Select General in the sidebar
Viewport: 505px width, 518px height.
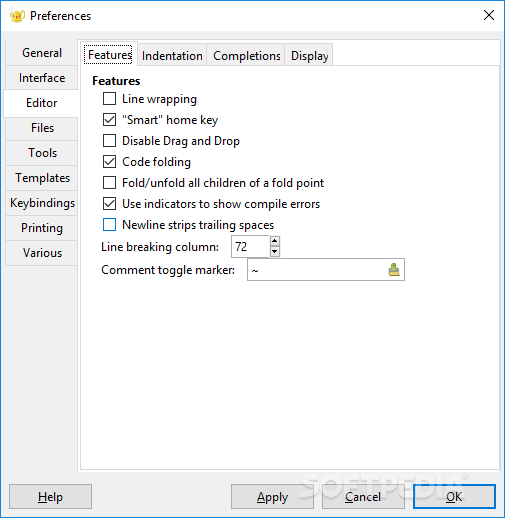point(42,53)
